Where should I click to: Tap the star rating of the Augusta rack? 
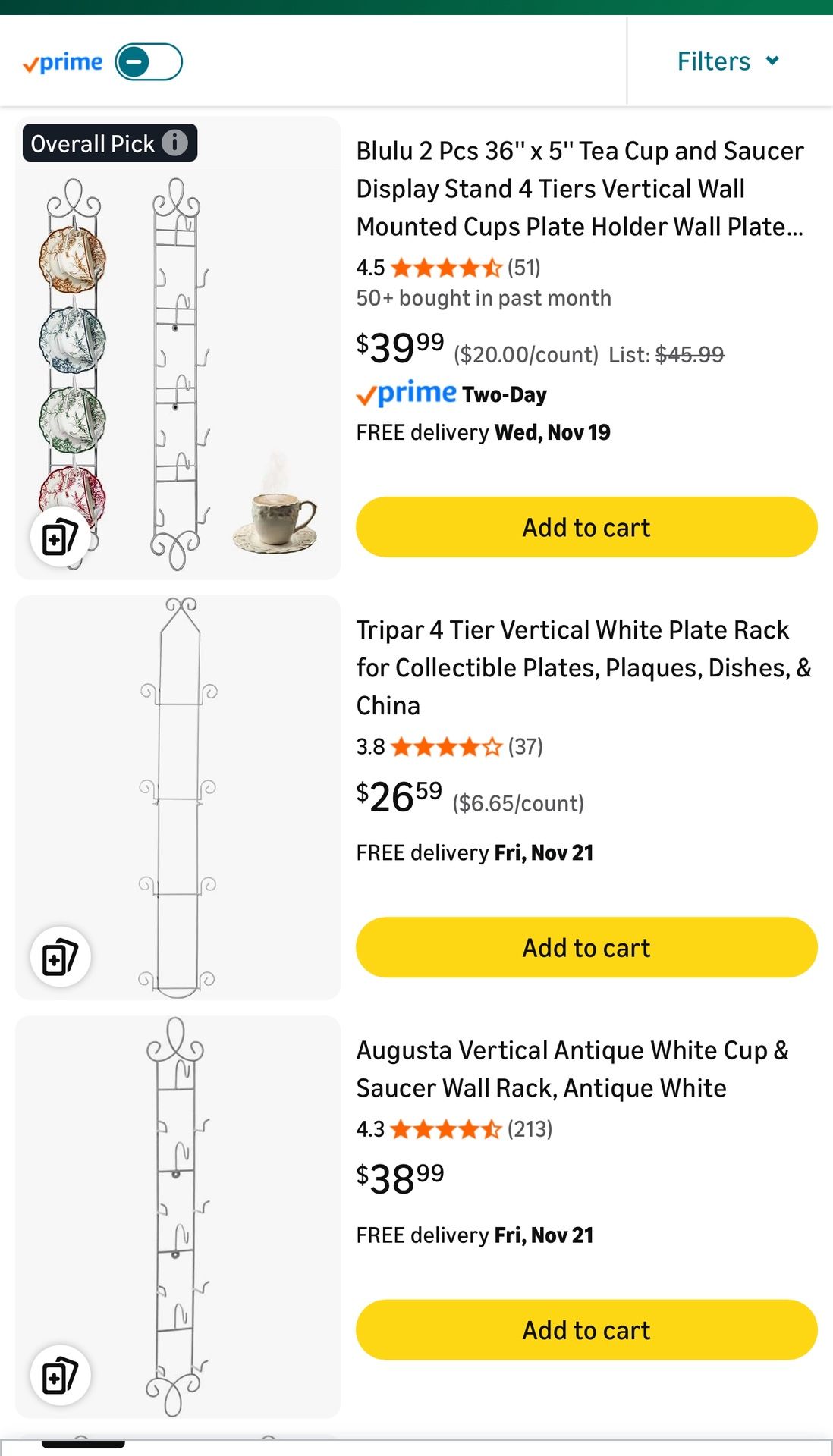pos(444,1129)
